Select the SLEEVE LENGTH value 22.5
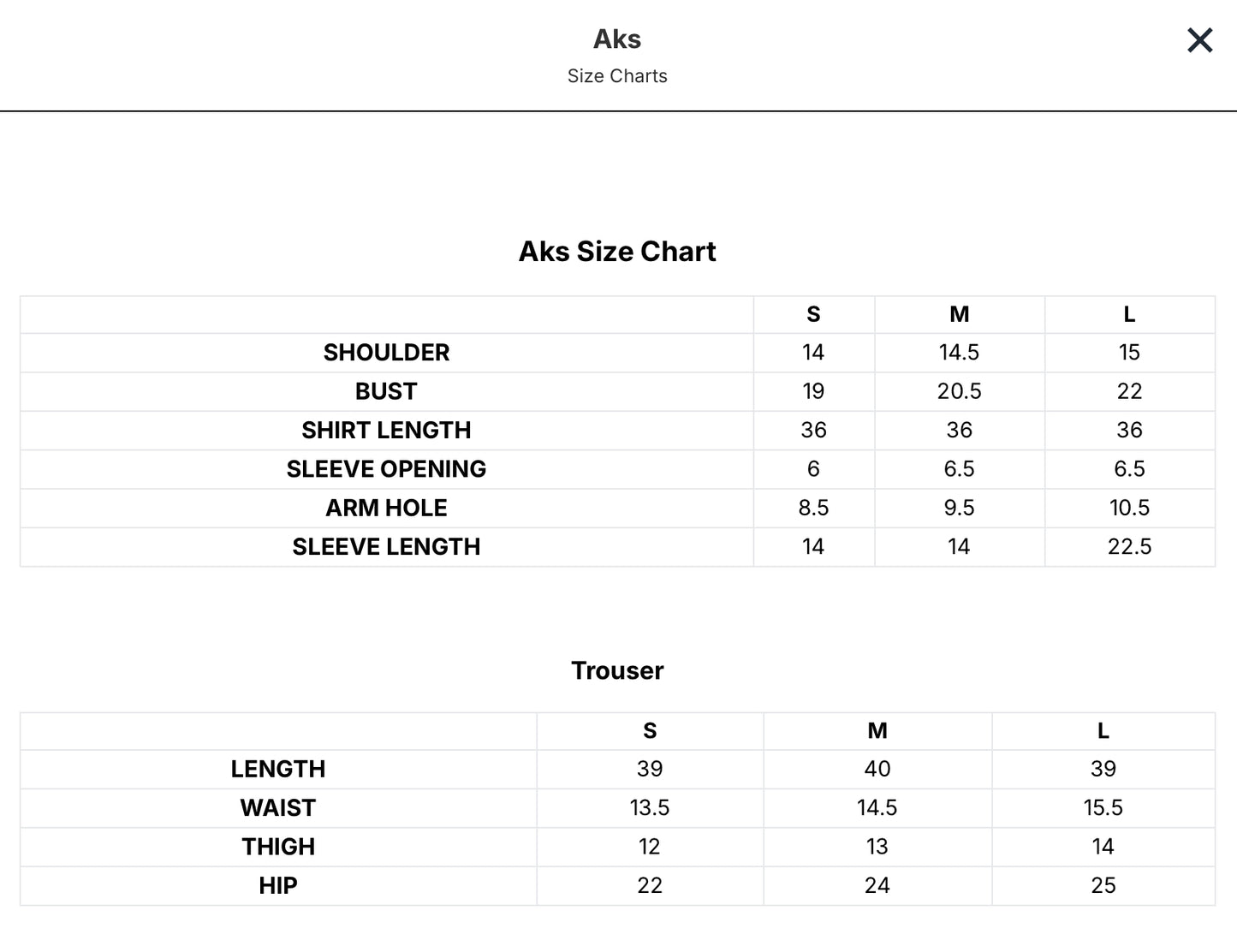1237x952 pixels. click(1129, 547)
